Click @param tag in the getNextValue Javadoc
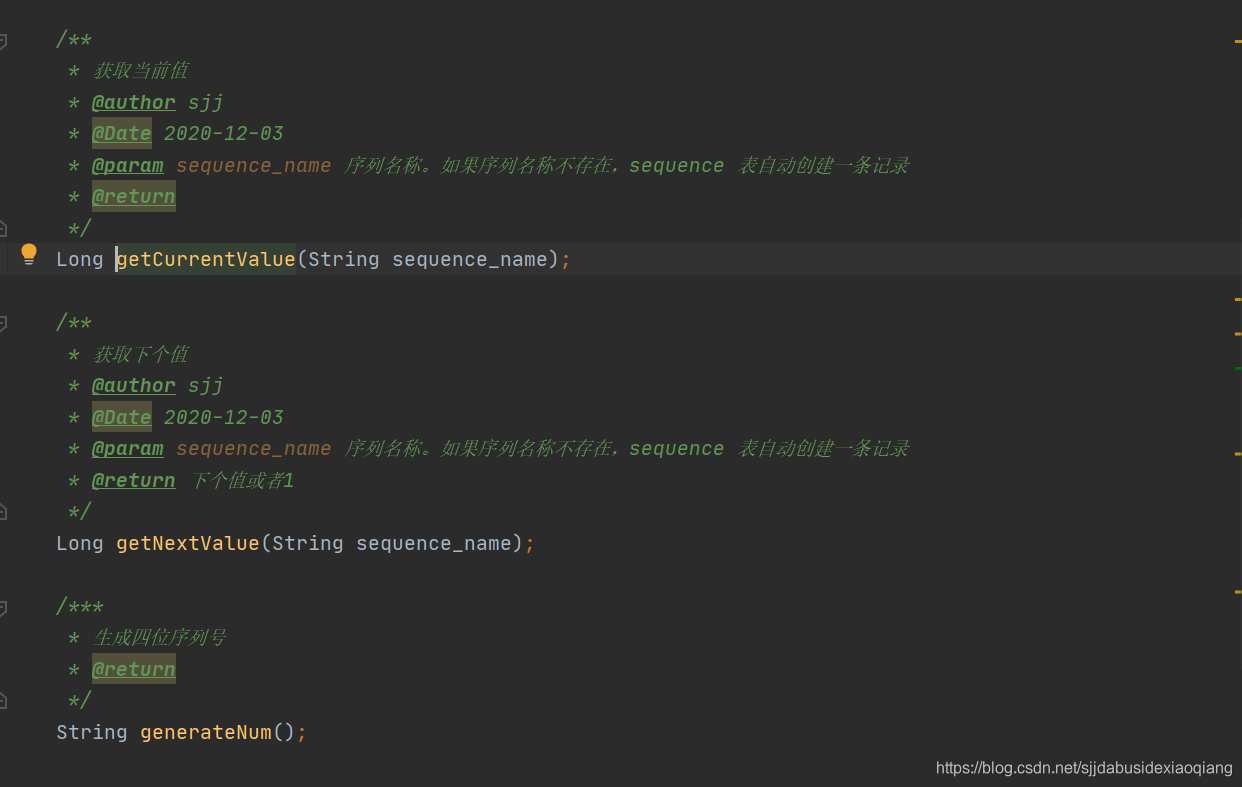Image resolution: width=1242 pixels, height=787 pixels. [128, 448]
